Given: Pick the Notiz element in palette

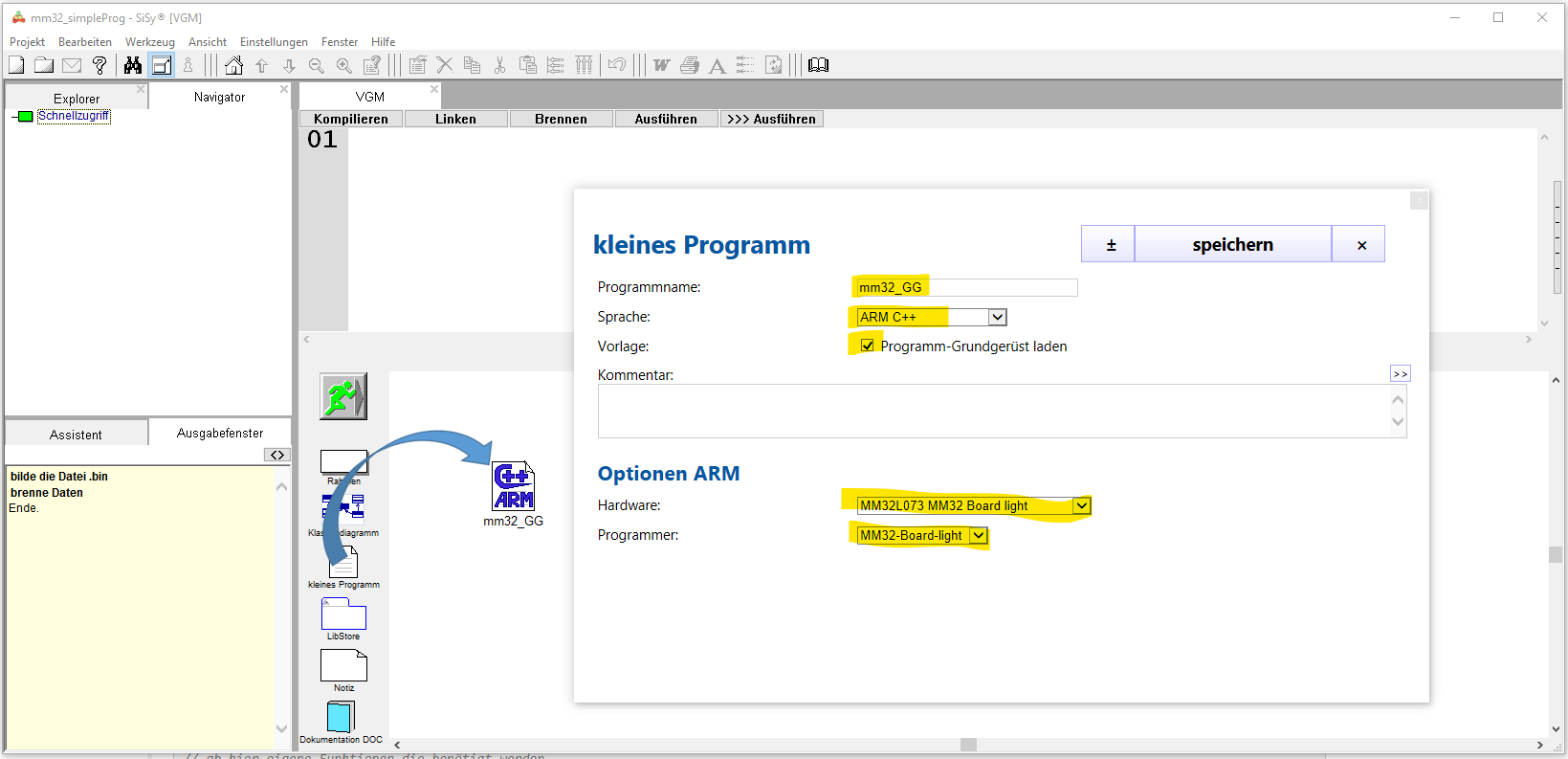Looking at the screenshot, I should pyautogui.click(x=343, y=665).
